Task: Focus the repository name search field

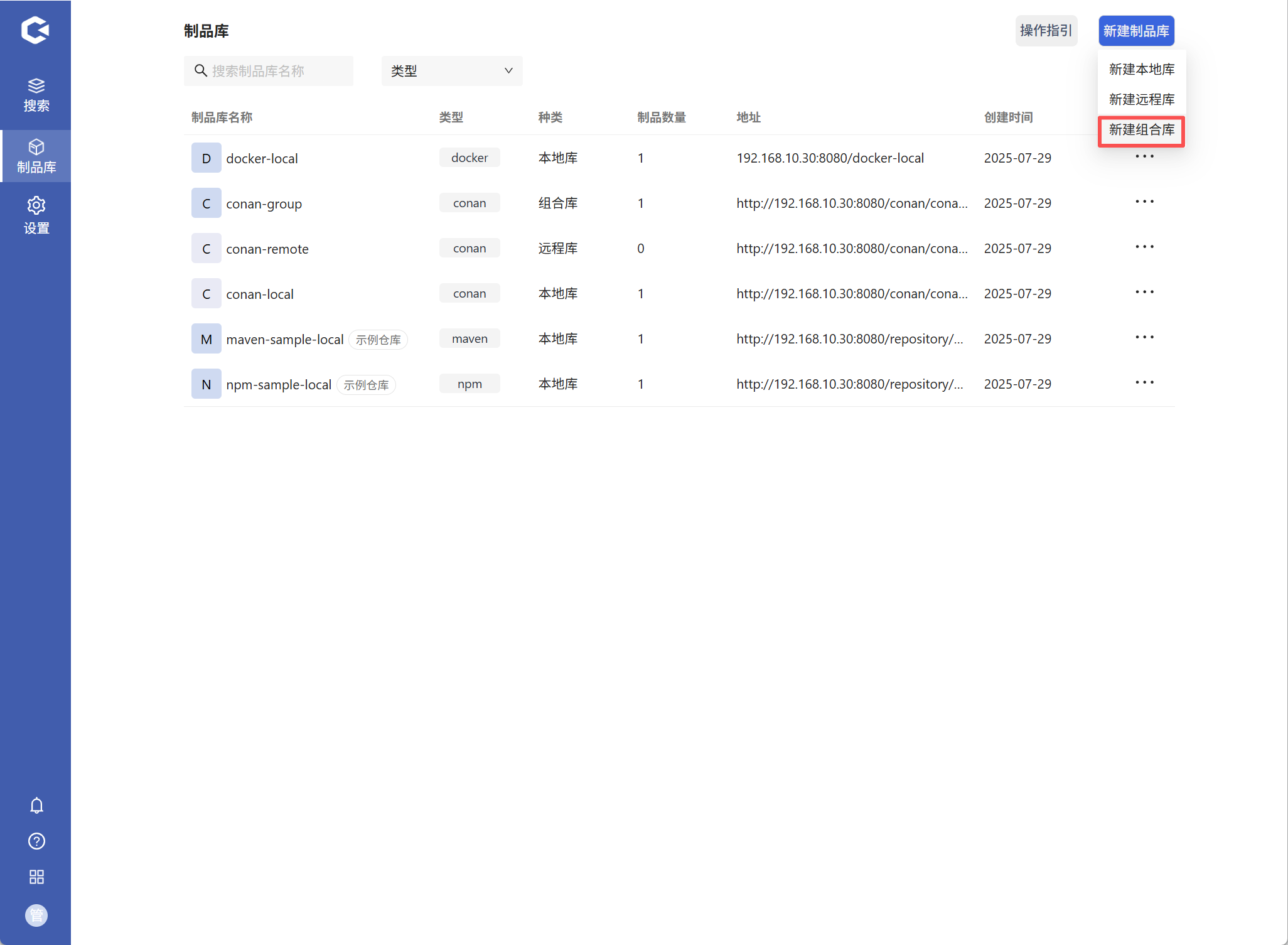Action: (x=276, y=71)
